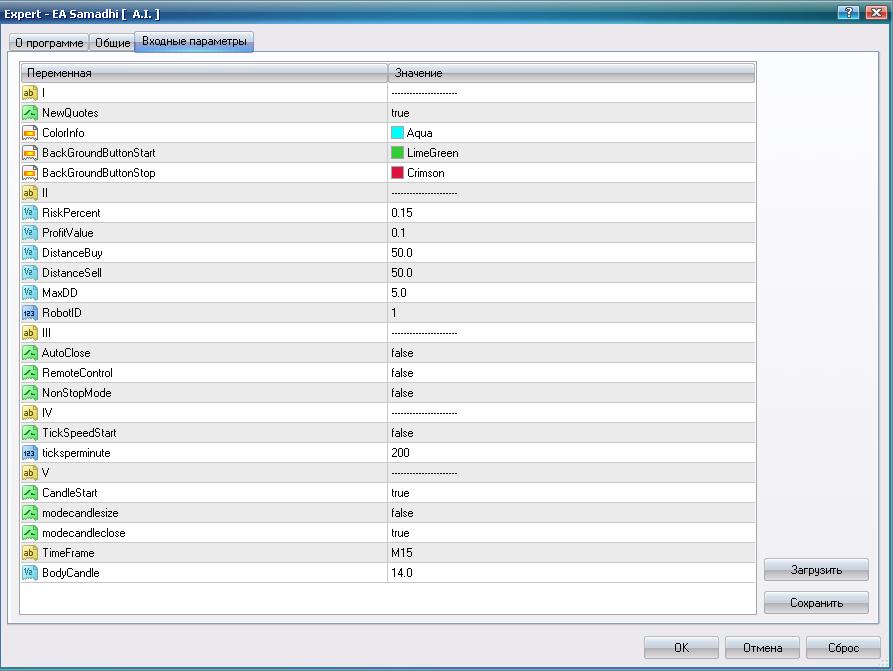893x671 pixels.
Task: Click the string icon beside variable I
Action: click(x=30, y=93)
